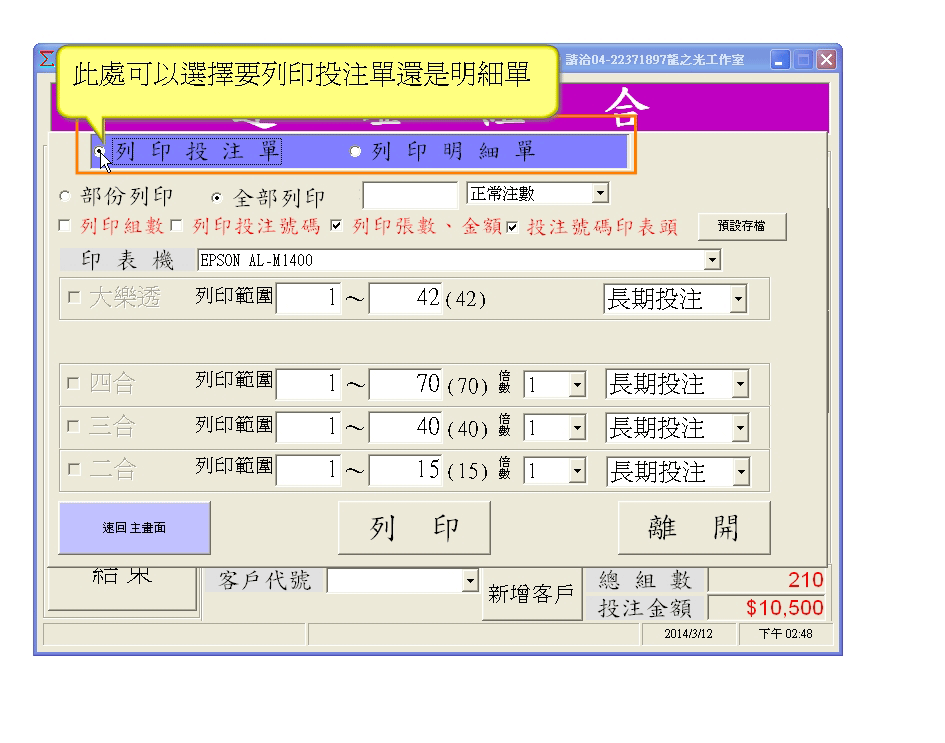Open the 正常注數 dropdown
Viewport: 945px width, 743px height.
pyautogui.click(x=600, y=193)
